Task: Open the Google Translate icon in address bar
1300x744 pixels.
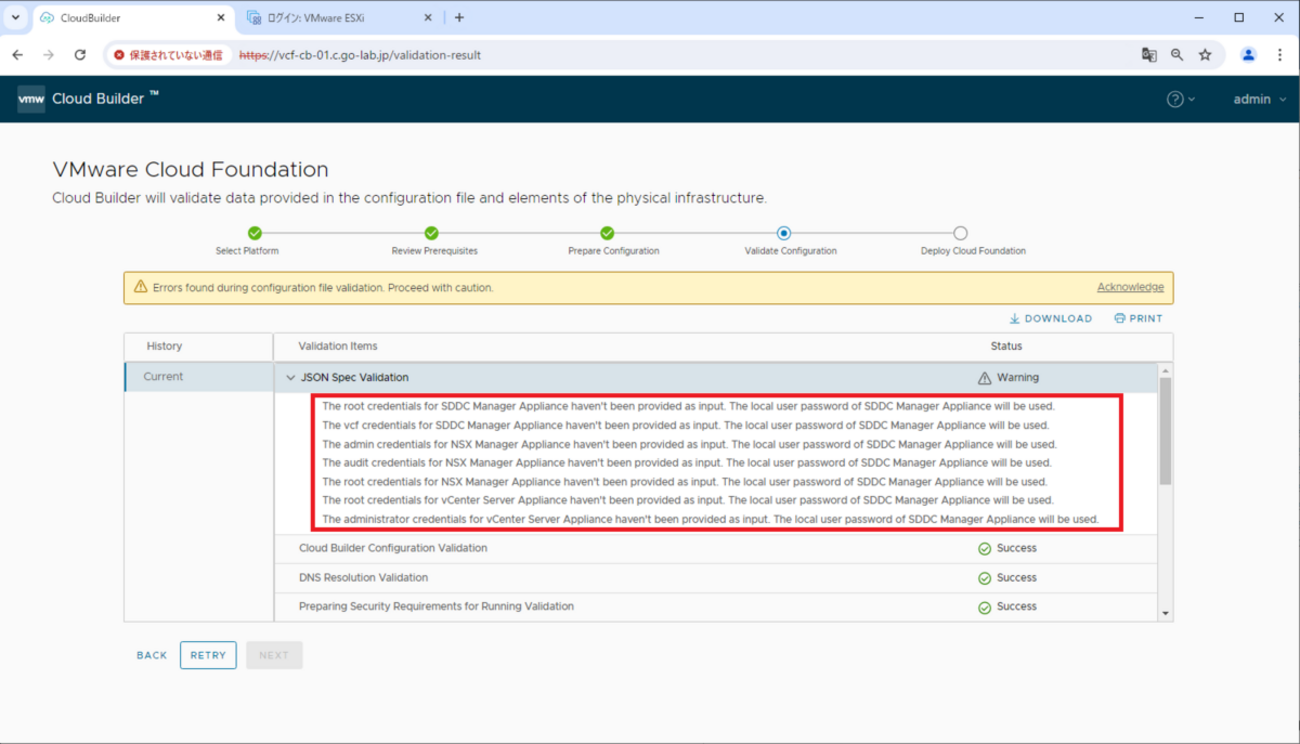Action: coord(1149,55)
